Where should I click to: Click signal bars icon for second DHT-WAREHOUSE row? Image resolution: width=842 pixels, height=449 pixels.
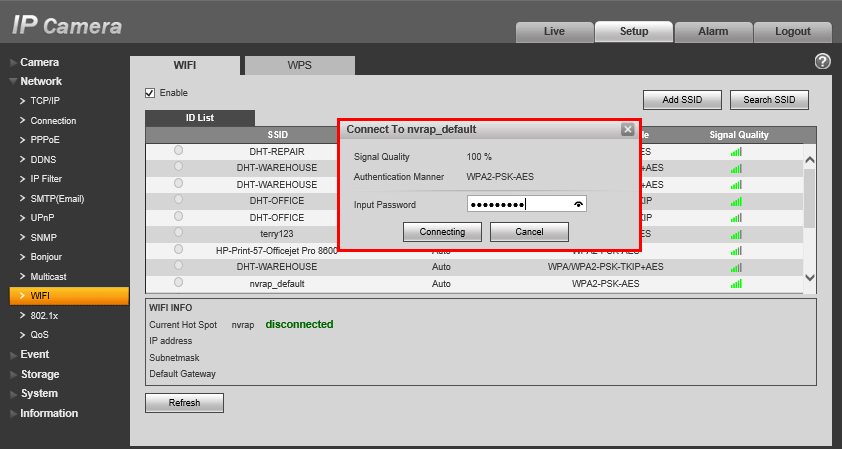pos(736,185)
